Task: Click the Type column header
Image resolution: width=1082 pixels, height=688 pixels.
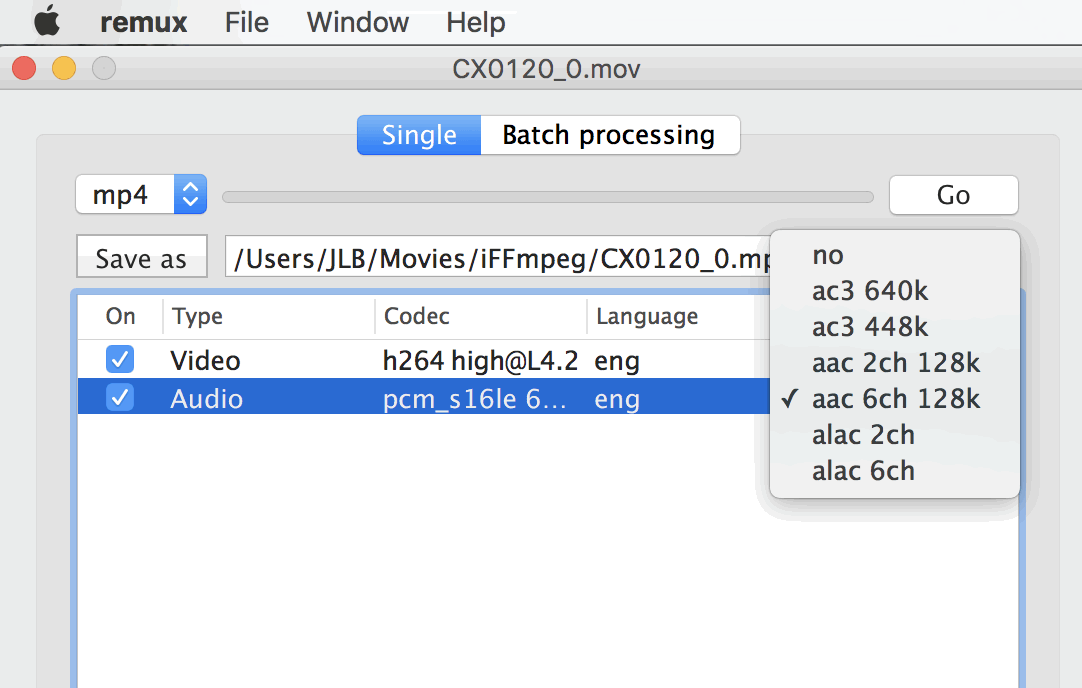Action: [269, 316]
